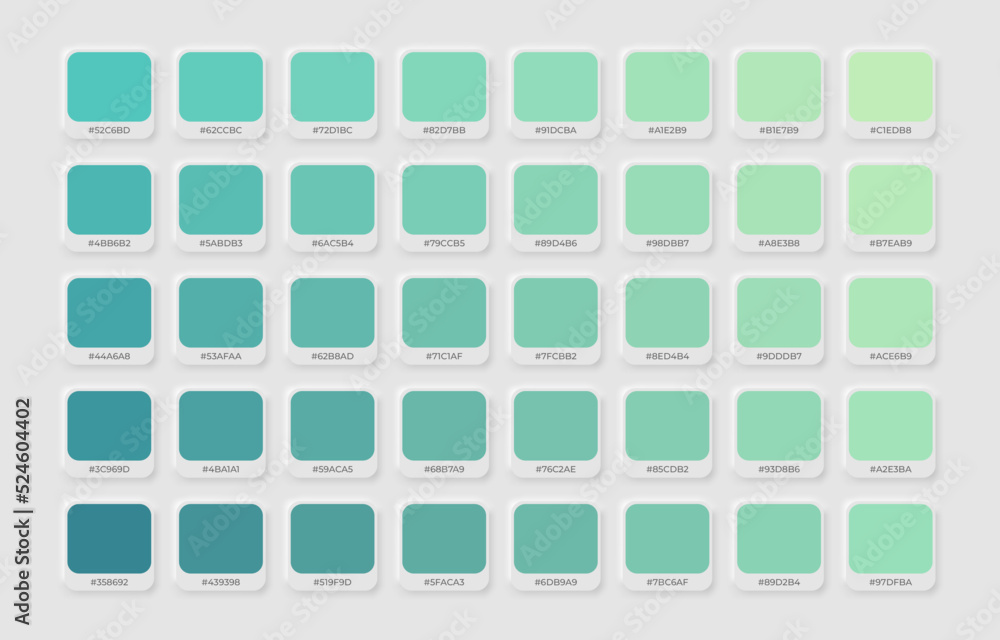Click the #8ED4B4 color swatch
Screen dimensions: 1000x640
tap(667, 312)
